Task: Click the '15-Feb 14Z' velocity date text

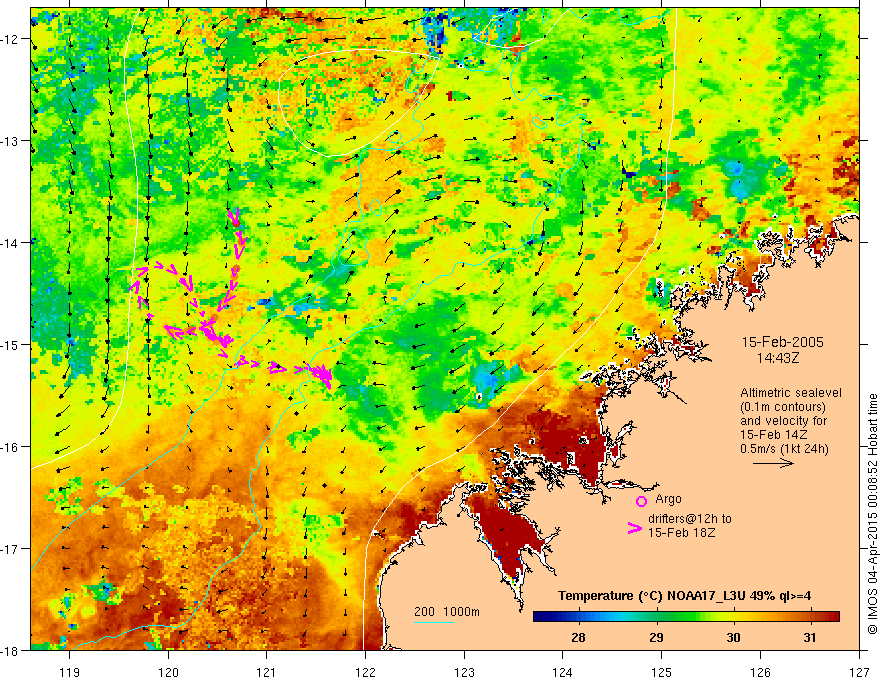Action: click(774, 435)
